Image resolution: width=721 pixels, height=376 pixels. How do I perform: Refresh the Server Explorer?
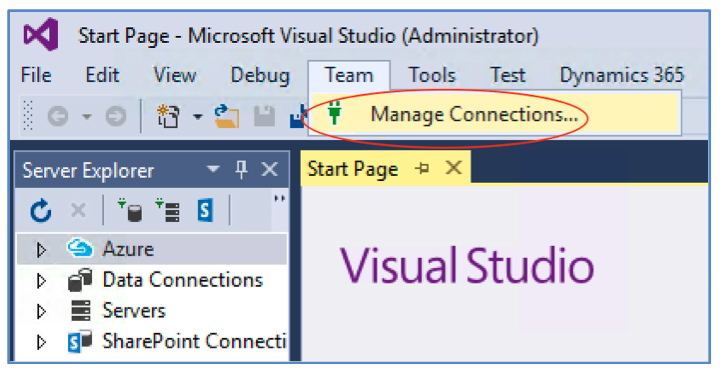pyautogui.click(x=40, y=211)
